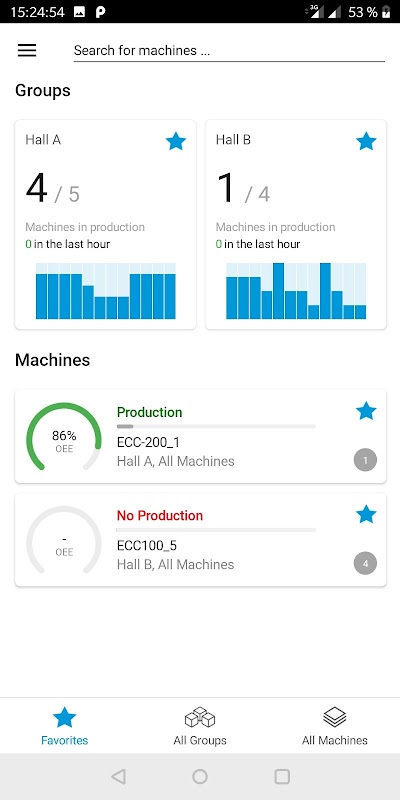Remove ECC-200_1 from favorites via star

point(366,411)
